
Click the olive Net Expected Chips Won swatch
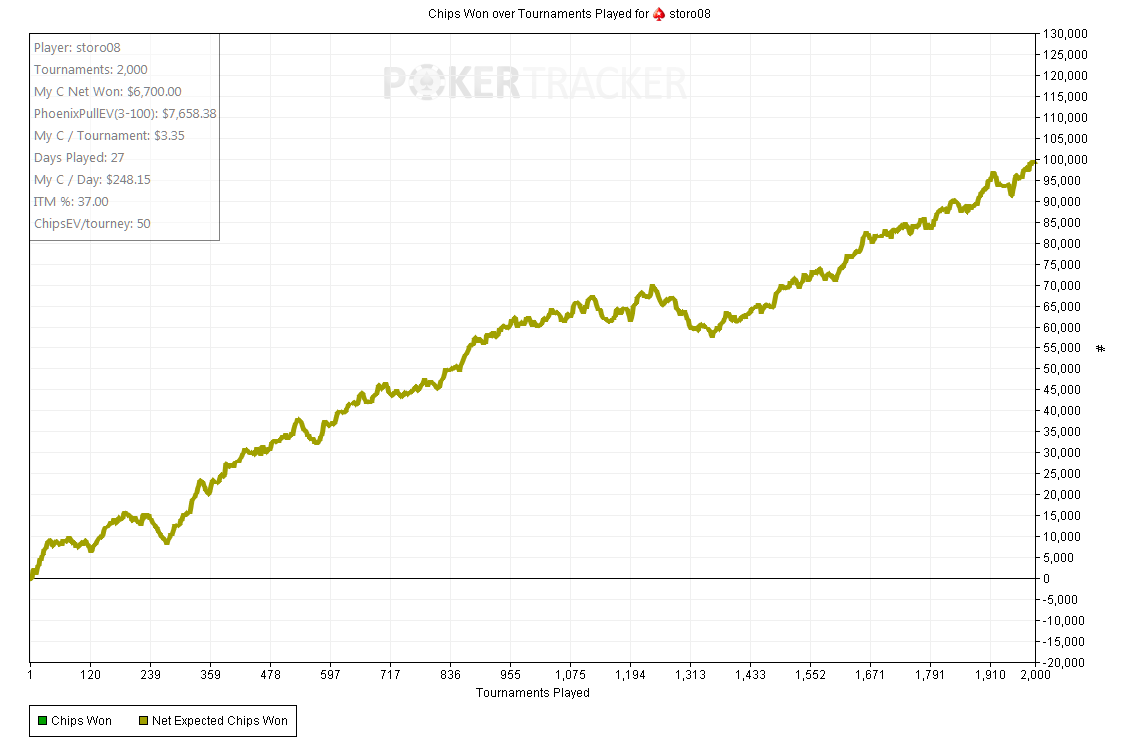coord(142,720)
